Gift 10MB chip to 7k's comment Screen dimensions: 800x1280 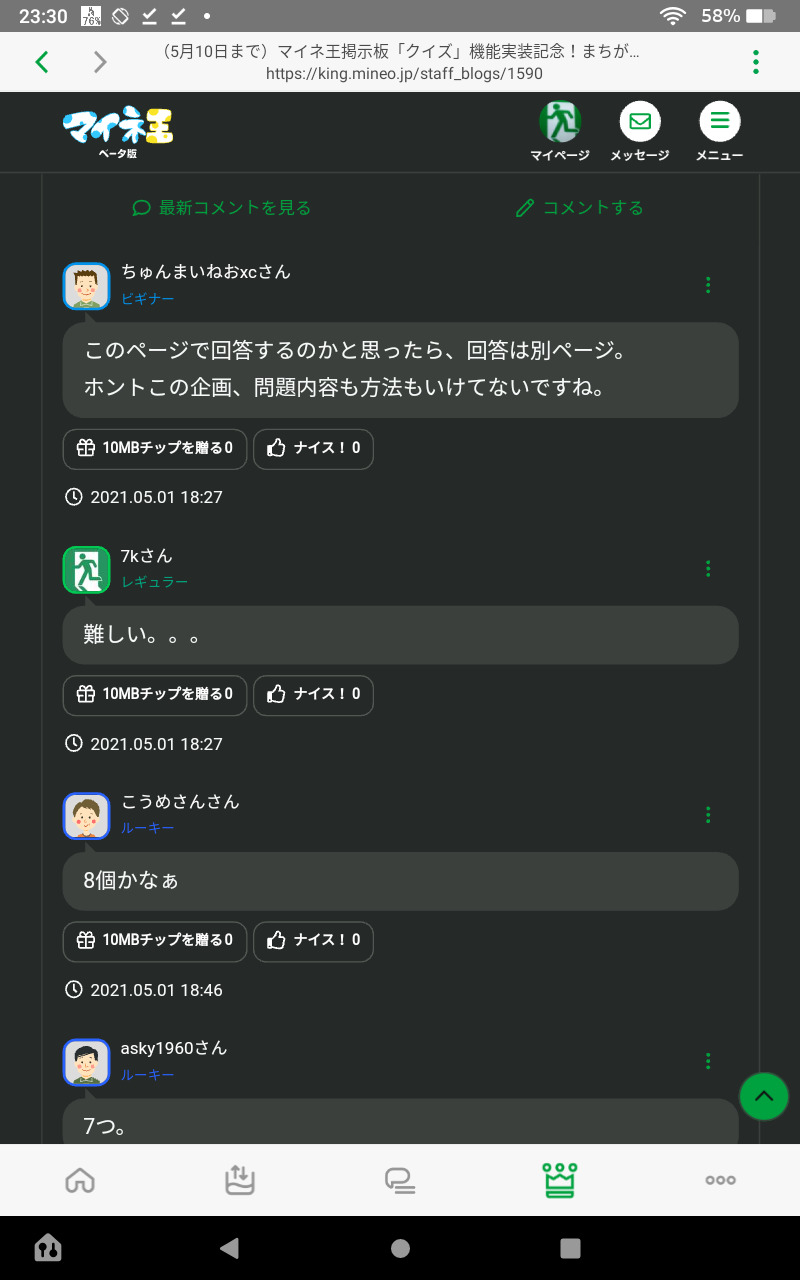[x=155, y=694]
